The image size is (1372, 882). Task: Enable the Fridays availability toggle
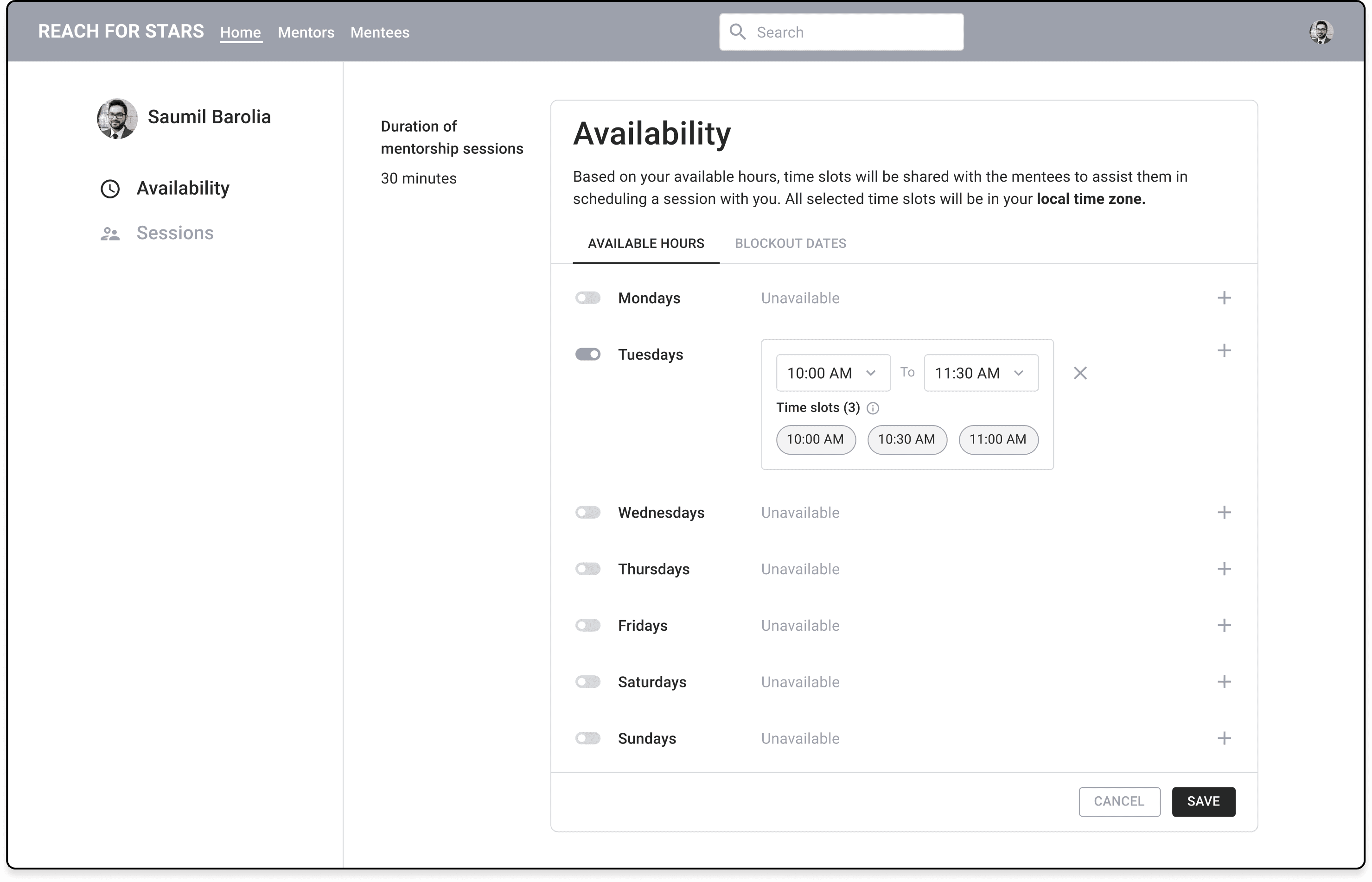point(588,625)
